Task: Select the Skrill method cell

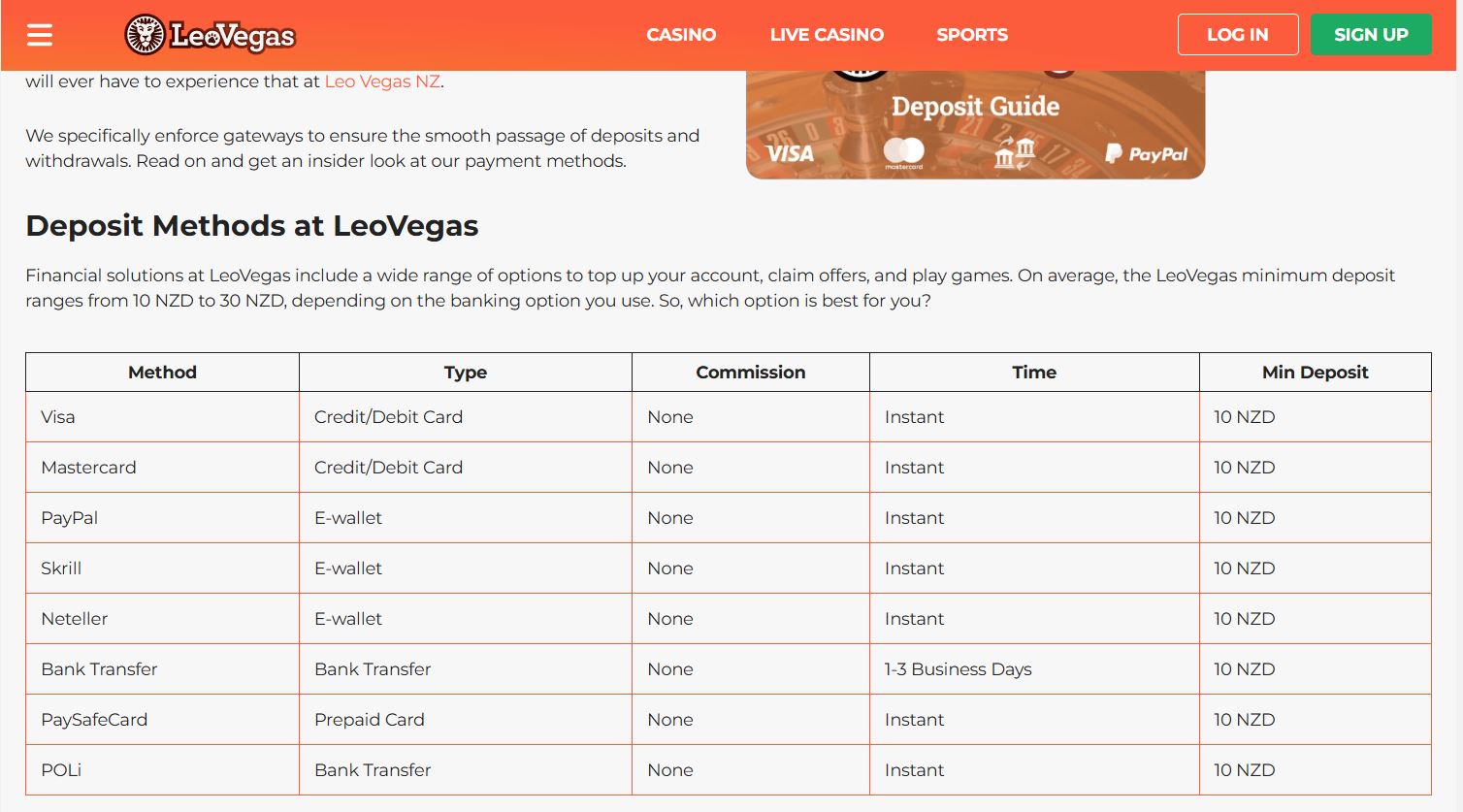Action: tap(162, 568)
